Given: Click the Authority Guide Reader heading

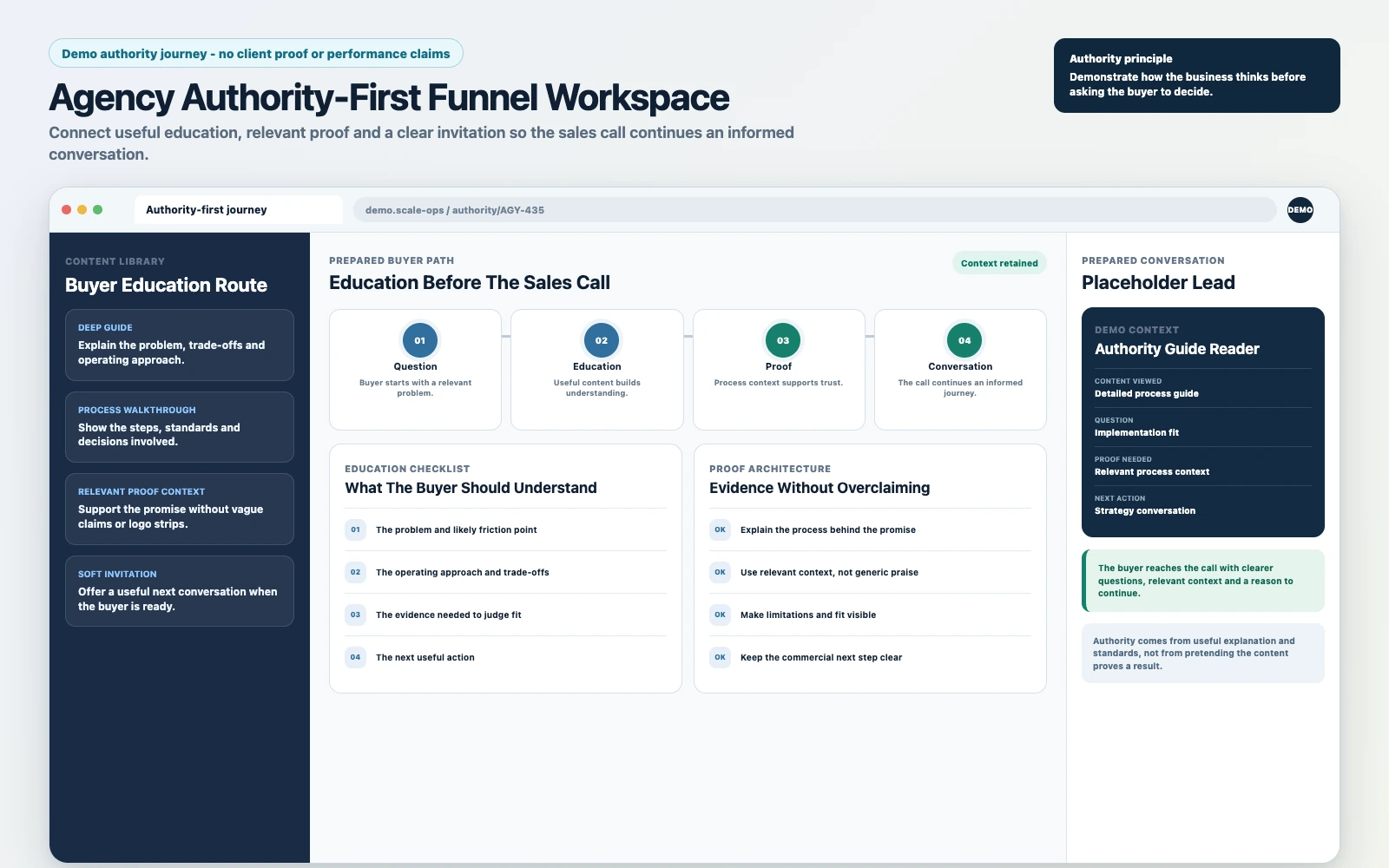Looking at the screenshot, I should point(1176,349).
